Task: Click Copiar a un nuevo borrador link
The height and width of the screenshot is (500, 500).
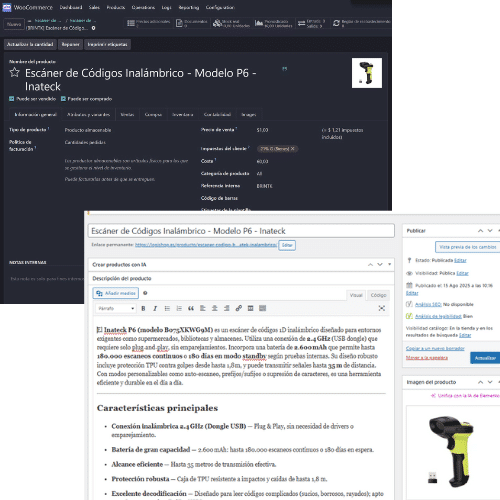Action: tap(435, 348)
